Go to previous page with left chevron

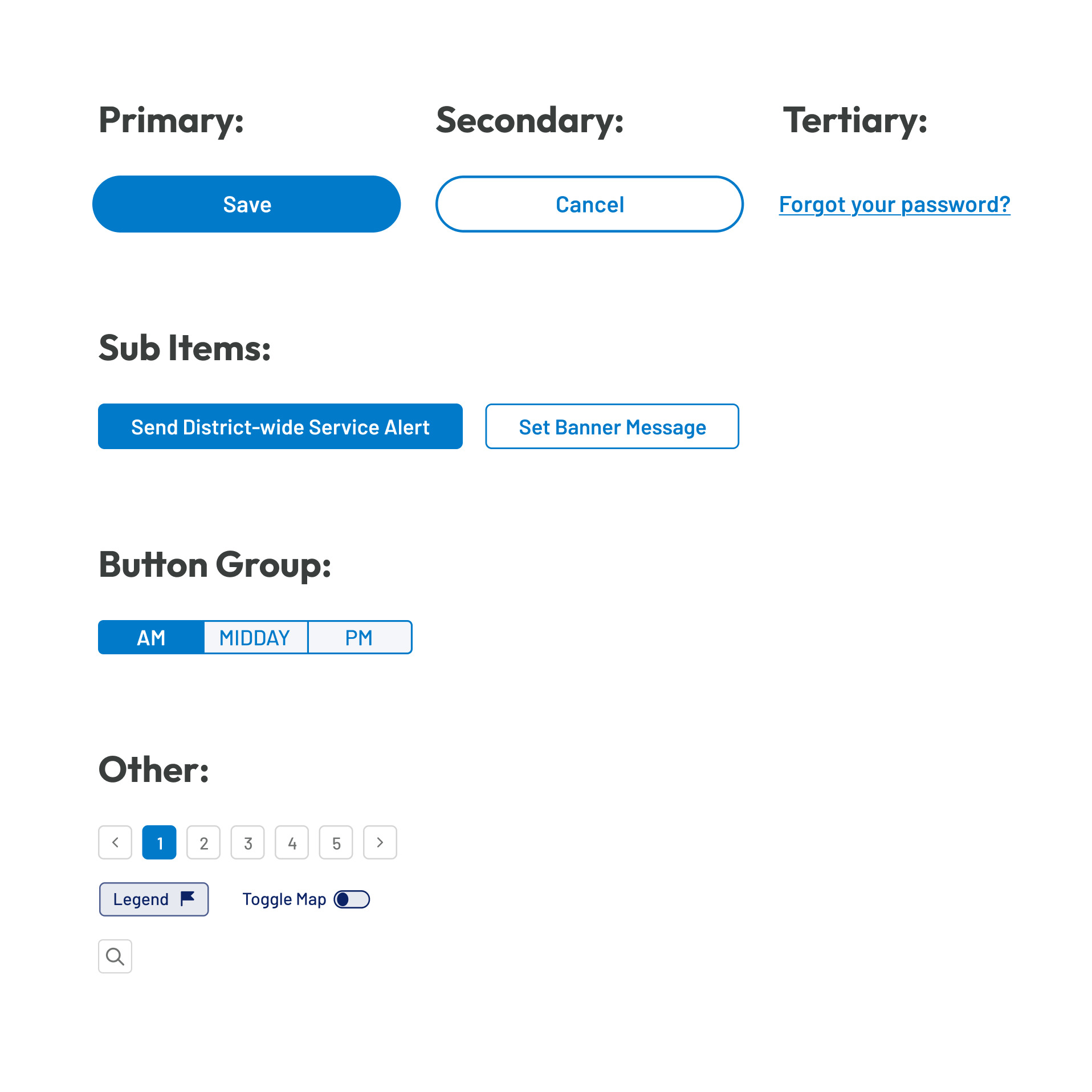coord(115,842)
